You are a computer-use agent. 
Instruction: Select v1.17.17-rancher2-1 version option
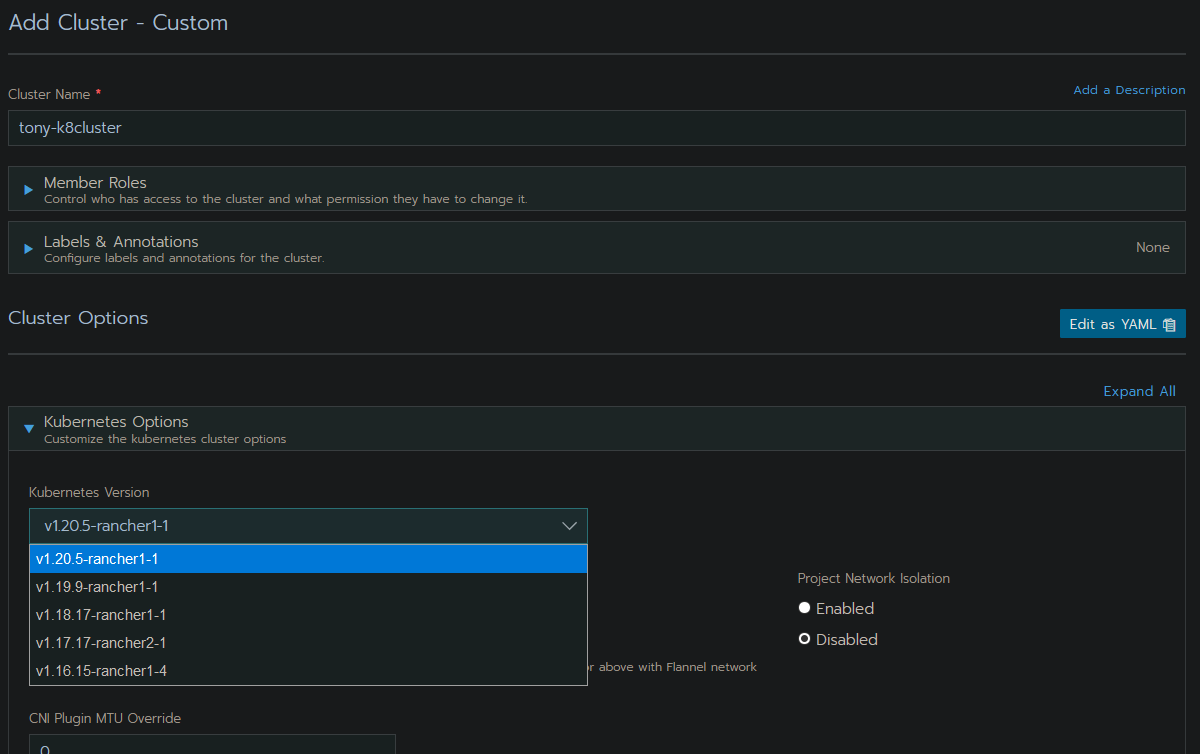click(x=308, y=643)
